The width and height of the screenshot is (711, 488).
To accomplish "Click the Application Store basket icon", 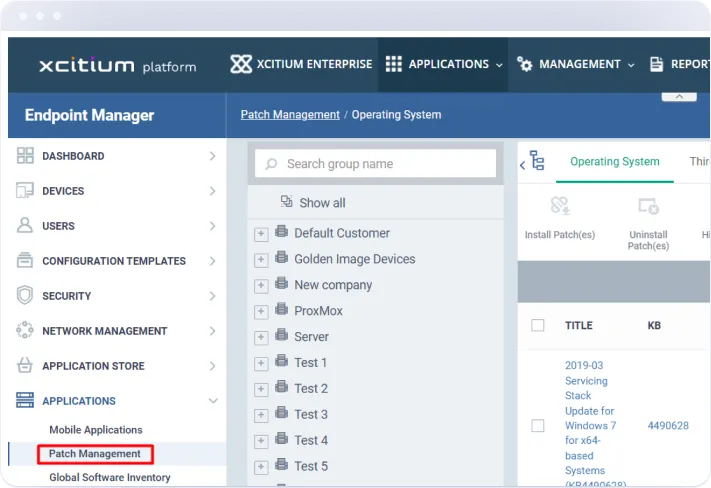I will 25,366.
